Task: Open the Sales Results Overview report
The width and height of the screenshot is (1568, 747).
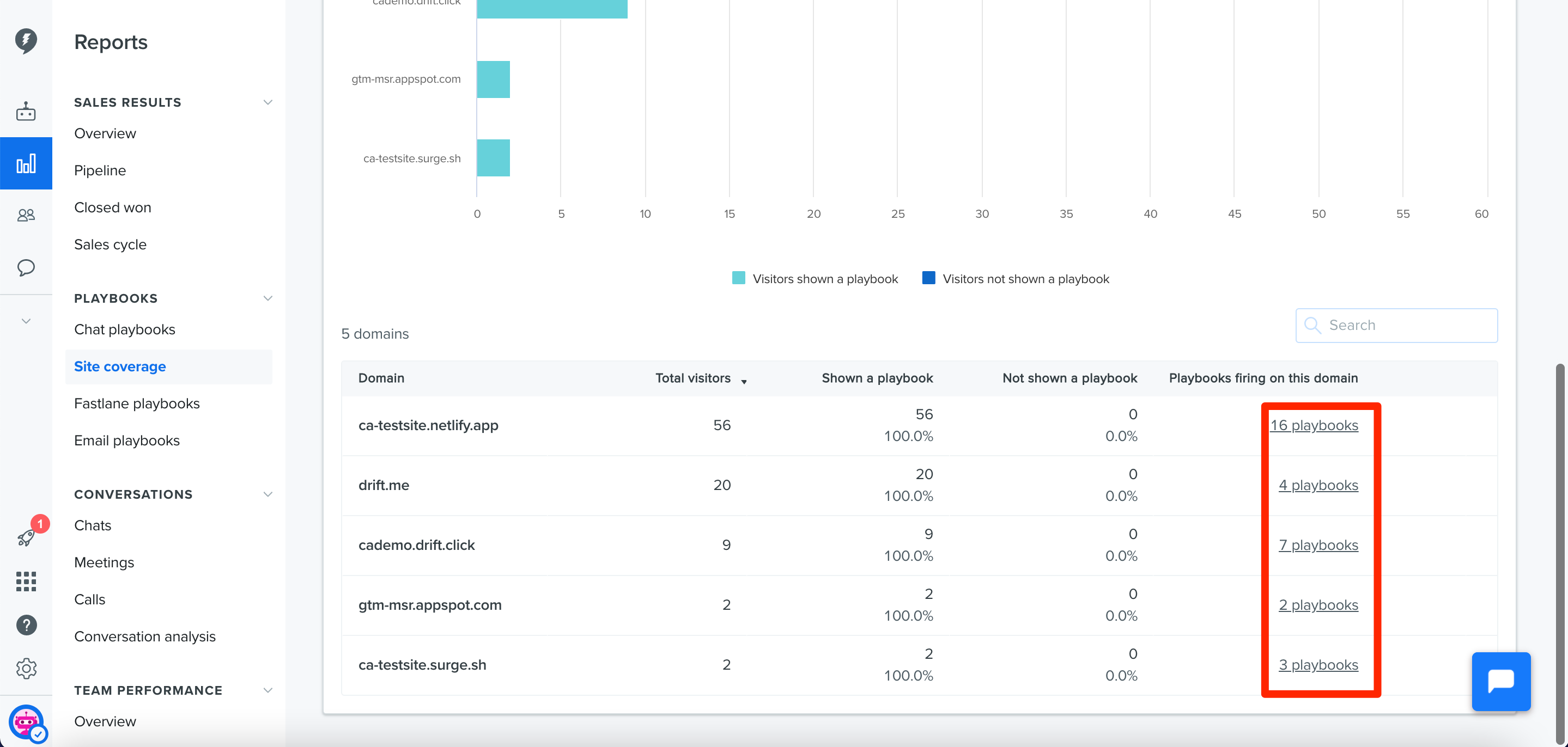Action: pos(105,133)
